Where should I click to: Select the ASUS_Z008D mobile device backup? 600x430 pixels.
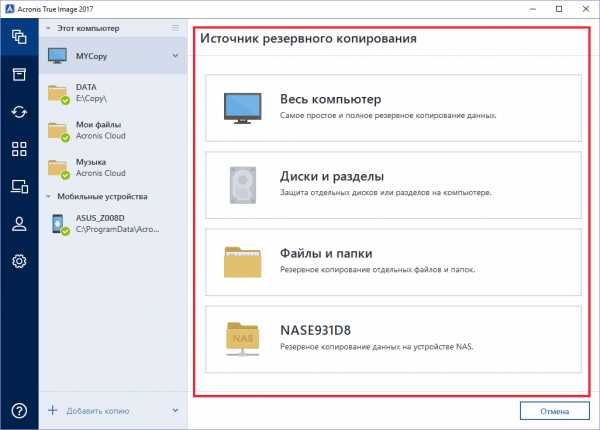[112, 224]
